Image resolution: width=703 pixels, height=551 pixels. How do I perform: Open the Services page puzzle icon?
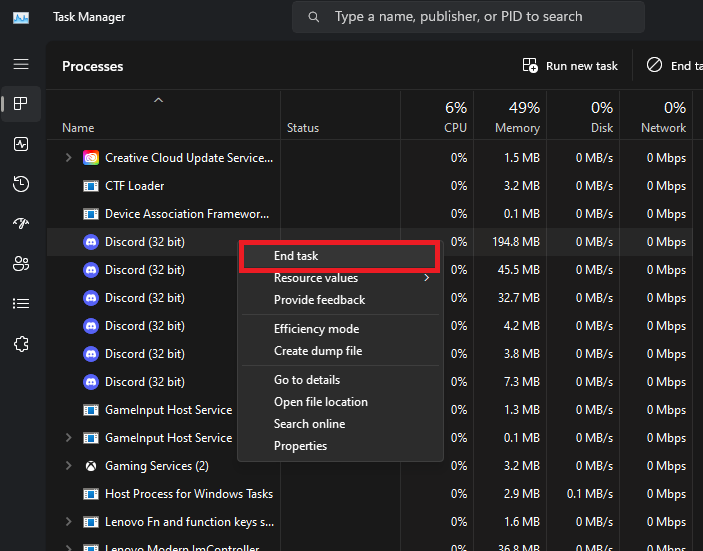tap(21, 344)
